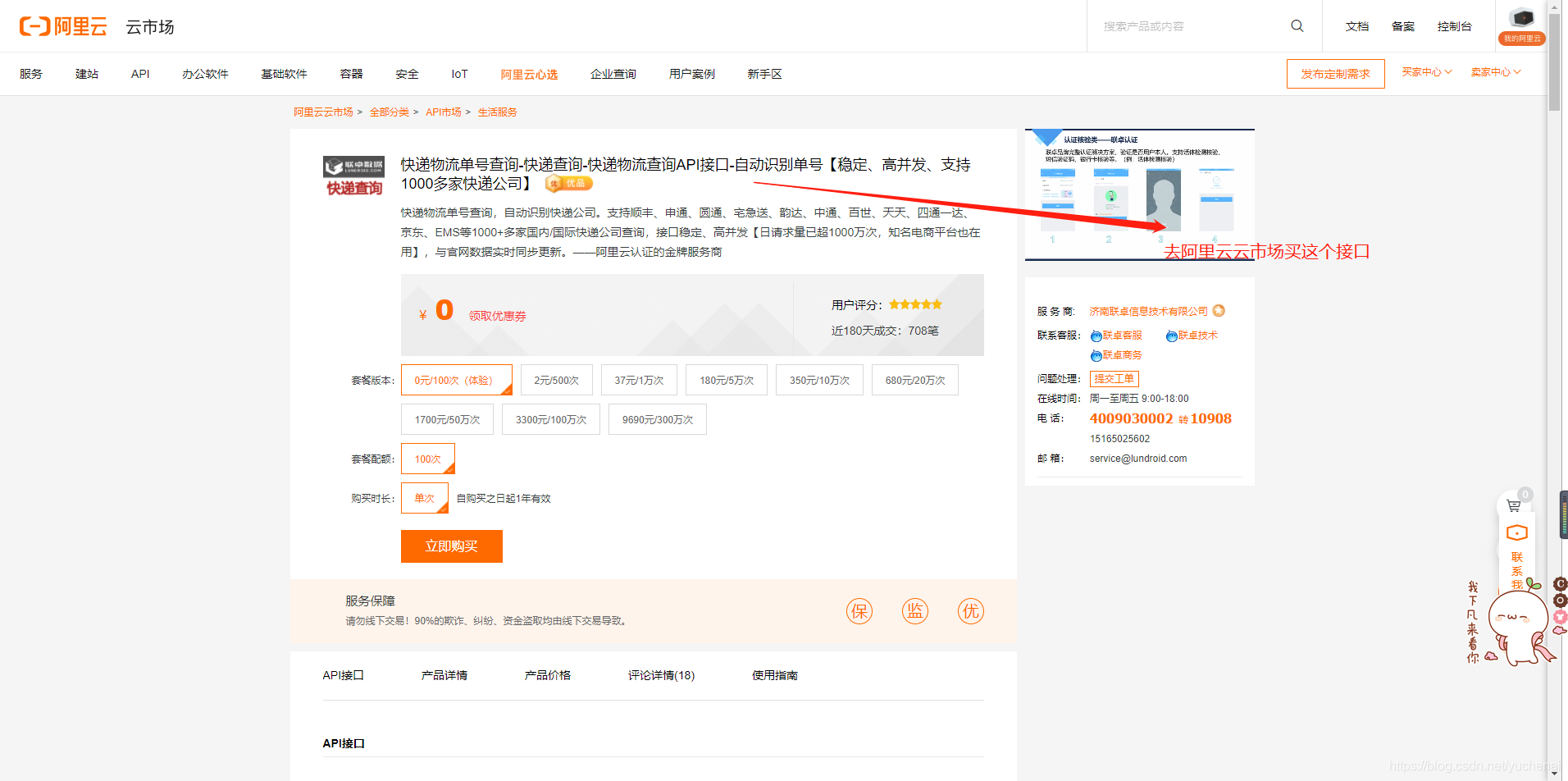
Task: Click the Aliyun logo
Action: [63, 26]
